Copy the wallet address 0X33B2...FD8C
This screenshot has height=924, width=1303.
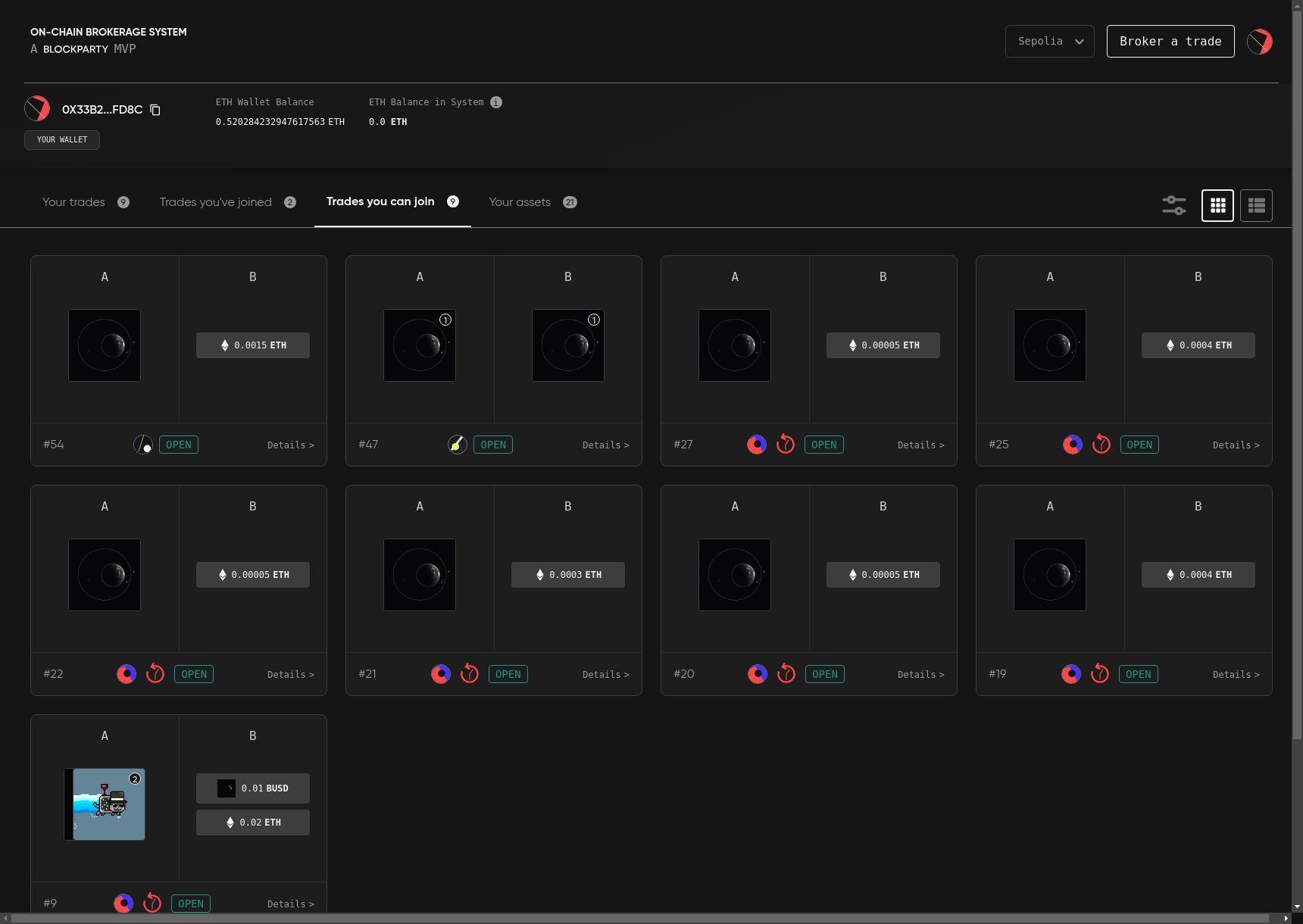(155, 110)
